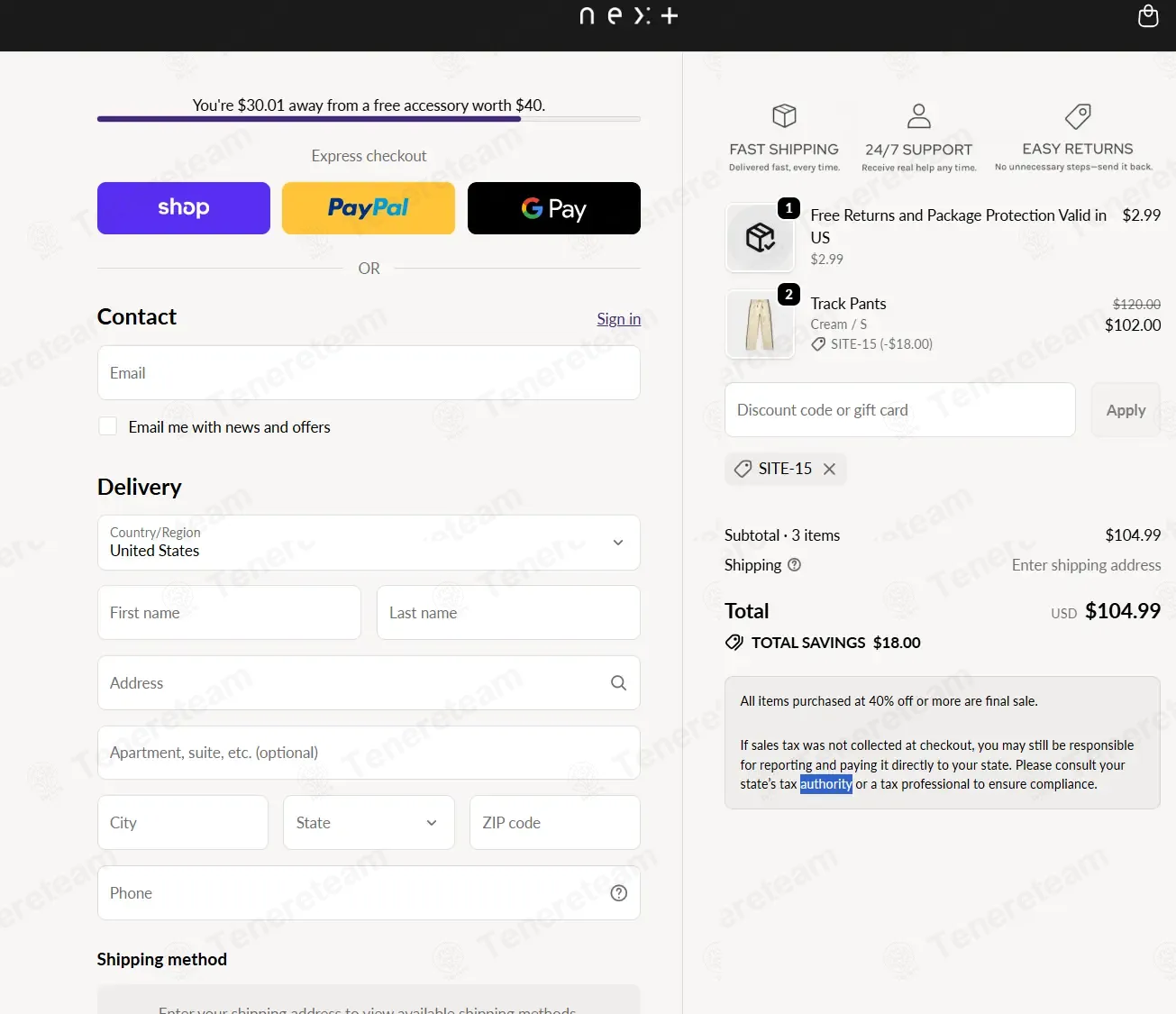Click the Easy Returns tag icon
The width and height of the screenshot is (1176, 1014).
pyautogui.click(x=1078, y=115)
